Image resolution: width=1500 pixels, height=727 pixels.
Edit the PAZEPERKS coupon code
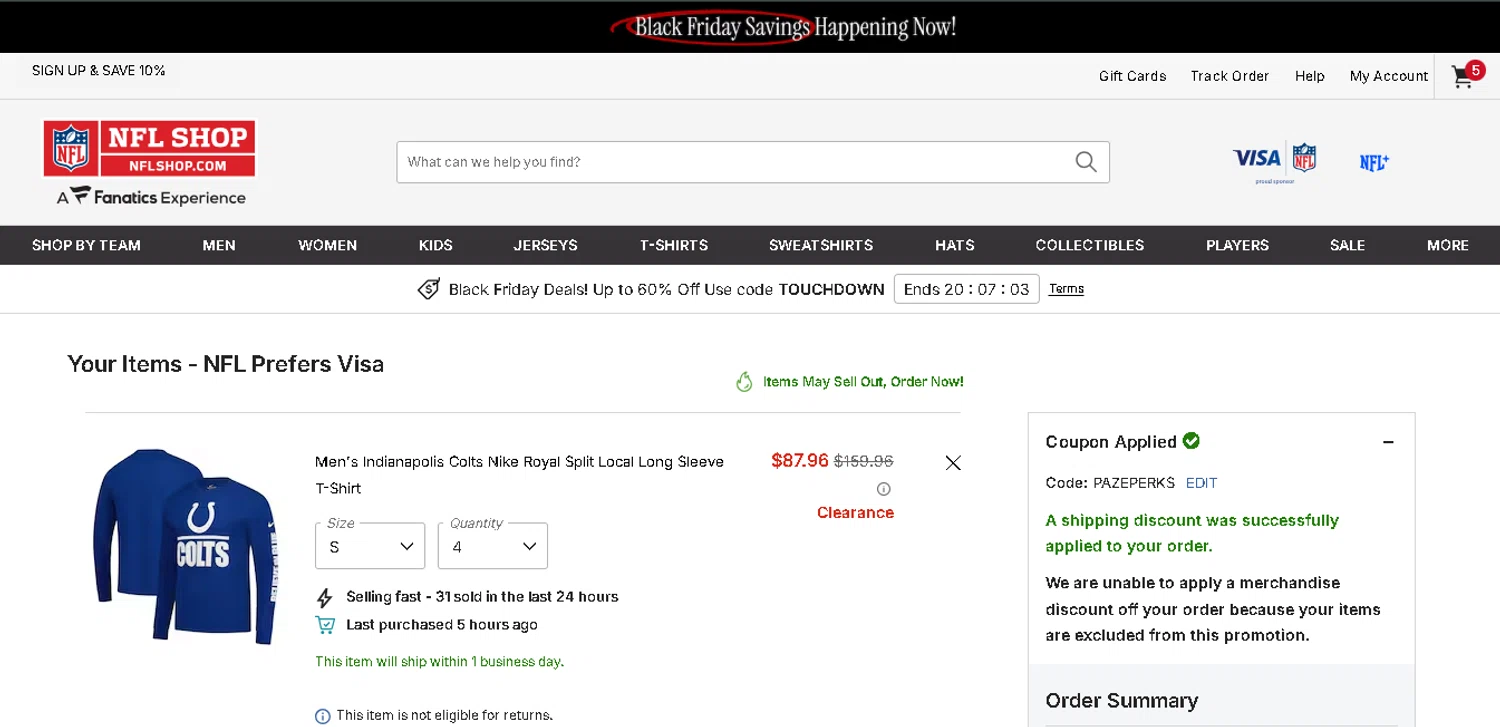pos(1201,483)
